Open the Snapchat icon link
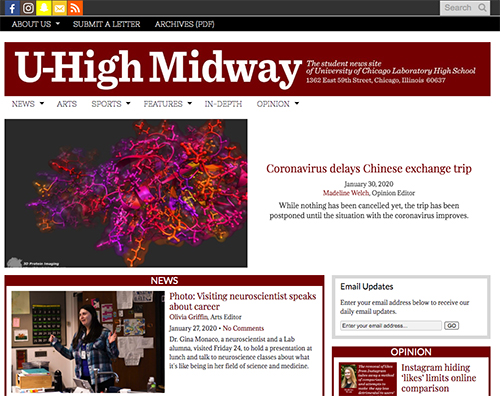500x396 pixels. point(44,8)
